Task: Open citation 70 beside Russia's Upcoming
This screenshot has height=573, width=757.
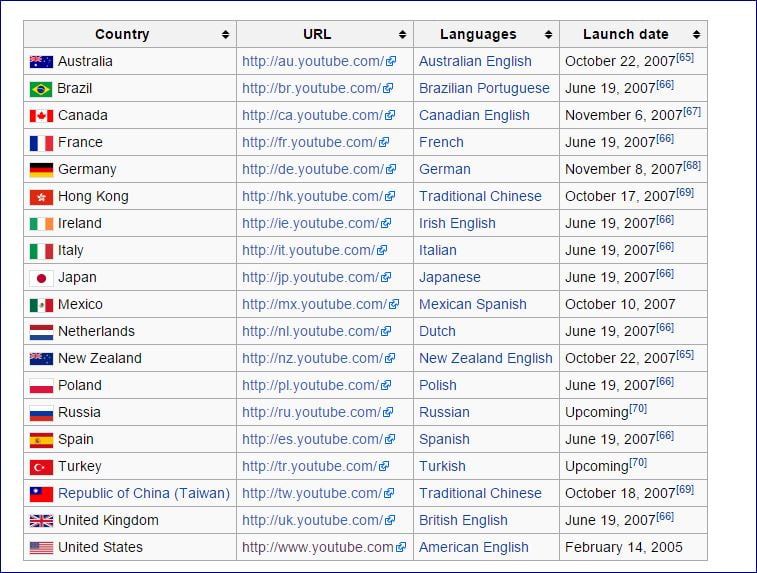Action: (x=638, y=408)
